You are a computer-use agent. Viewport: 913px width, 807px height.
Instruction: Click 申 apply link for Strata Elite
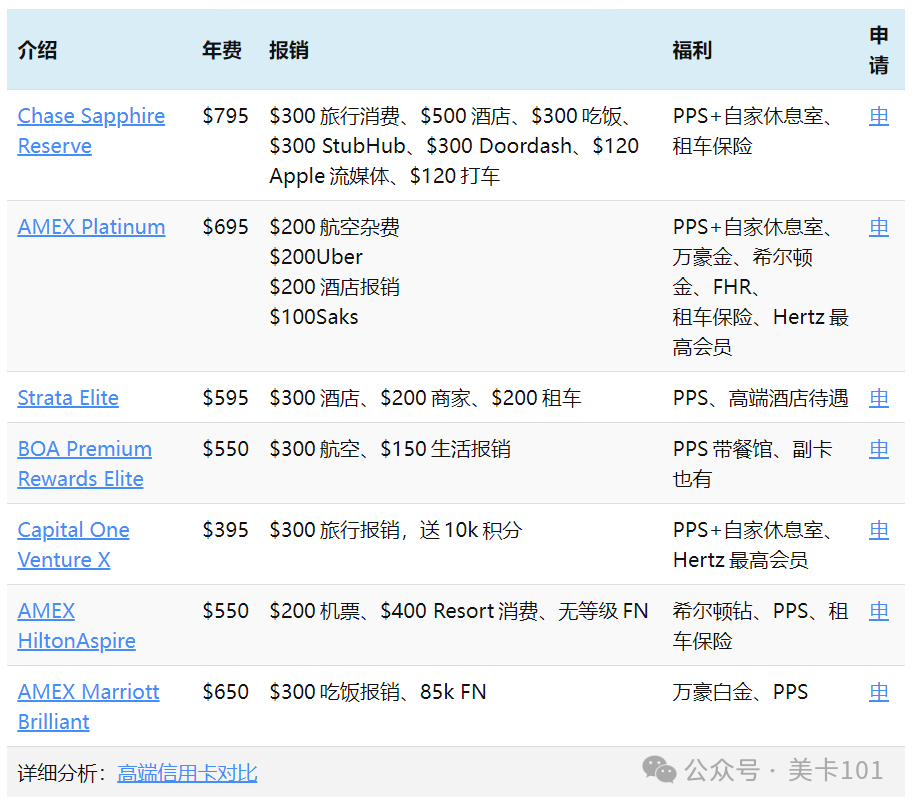[879, 398]
